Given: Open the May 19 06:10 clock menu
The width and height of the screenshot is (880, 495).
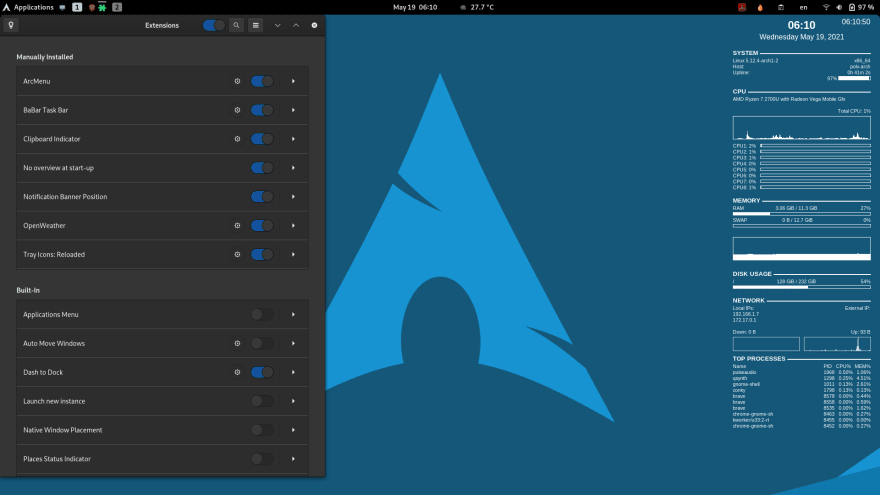Looking at the screenshot, I should [415, 7].
